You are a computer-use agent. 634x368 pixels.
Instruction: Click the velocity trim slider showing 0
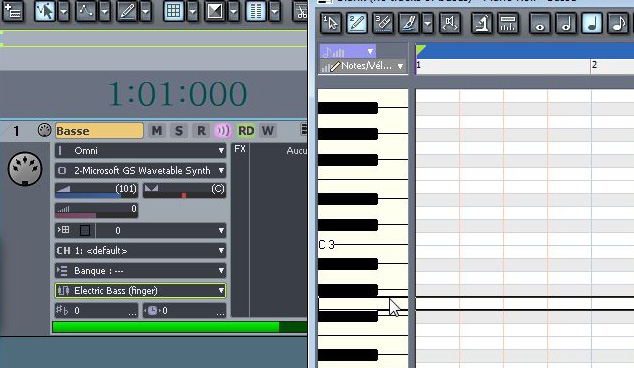[x=97, y=210]
